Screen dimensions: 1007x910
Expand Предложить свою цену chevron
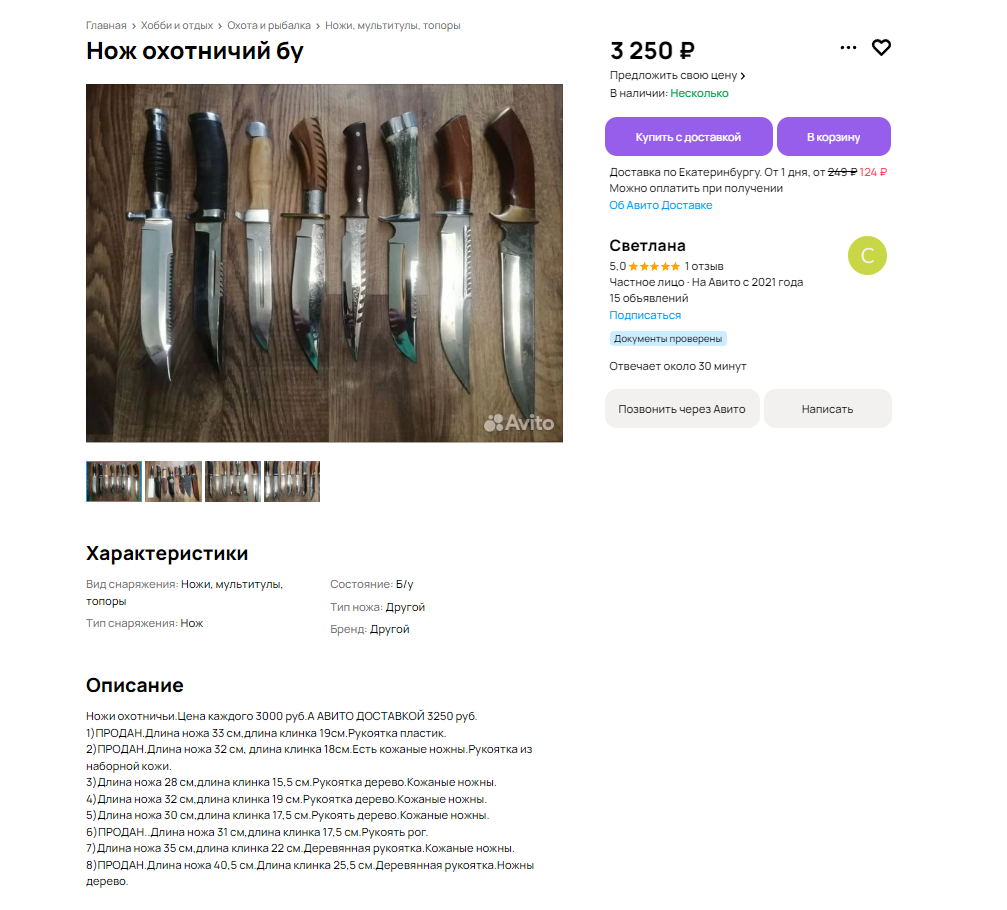[743, 76]
